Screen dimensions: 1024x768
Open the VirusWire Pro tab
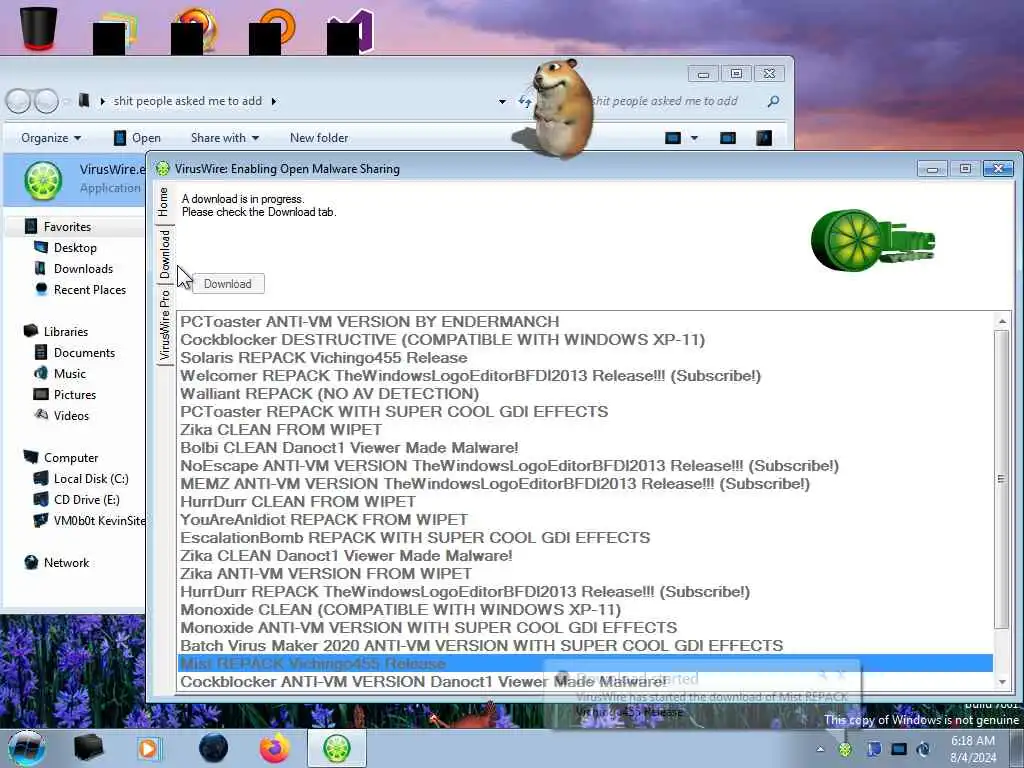click(x=163, y=325)
